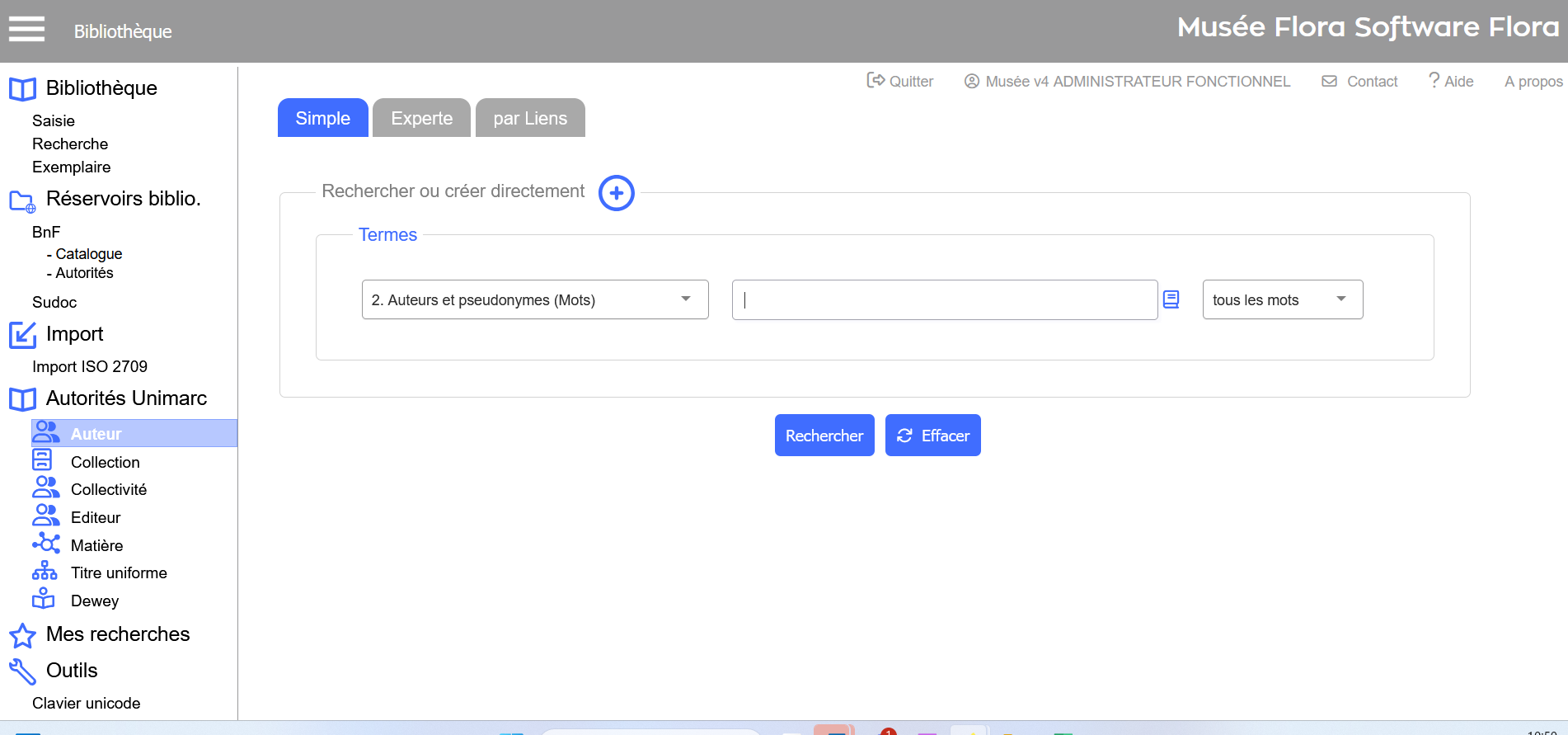Open the BnF Autorités entry
The image size is (1568, 735).
click(x=84, y=273)
